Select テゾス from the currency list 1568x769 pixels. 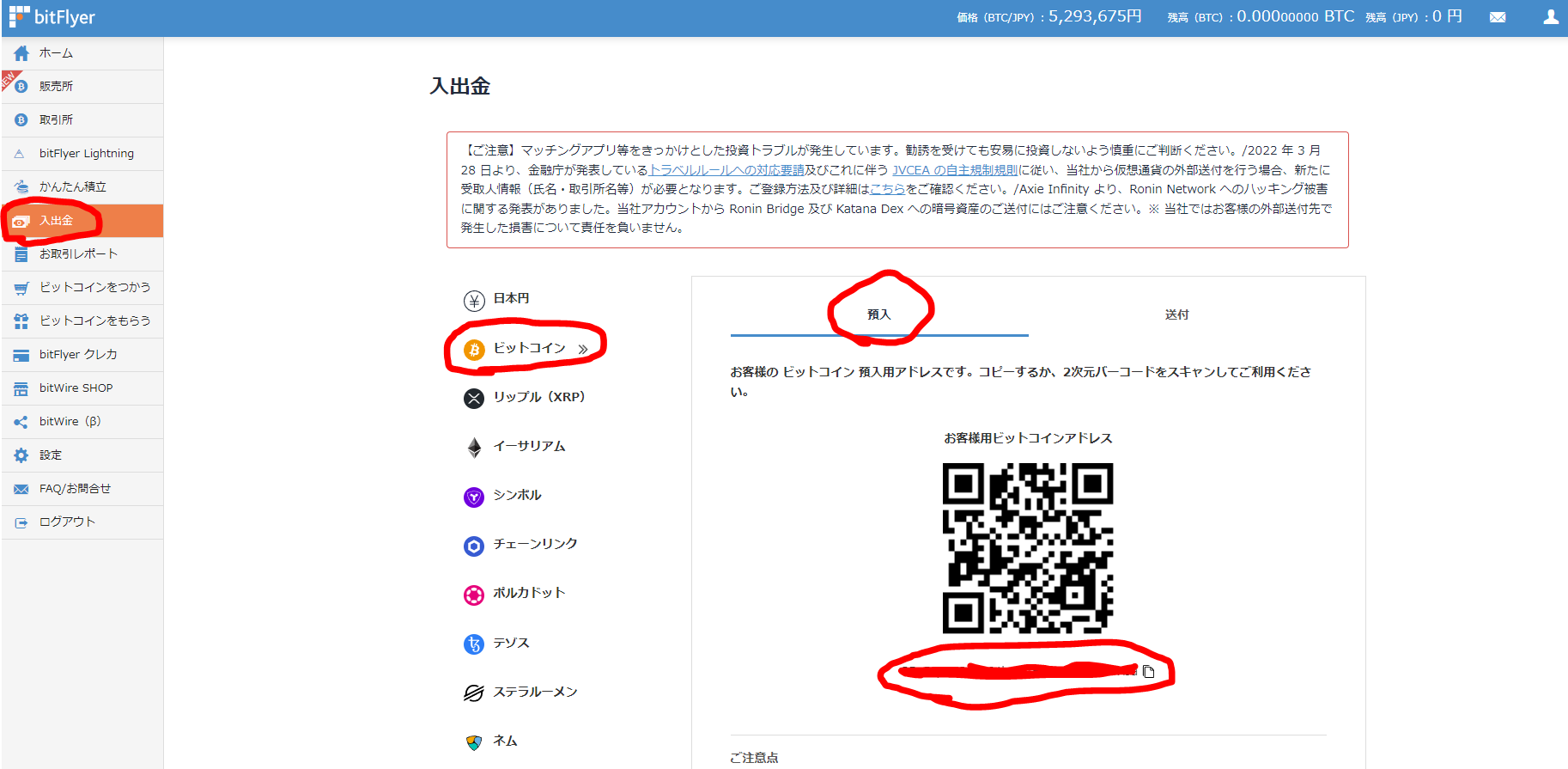(511, 643)
